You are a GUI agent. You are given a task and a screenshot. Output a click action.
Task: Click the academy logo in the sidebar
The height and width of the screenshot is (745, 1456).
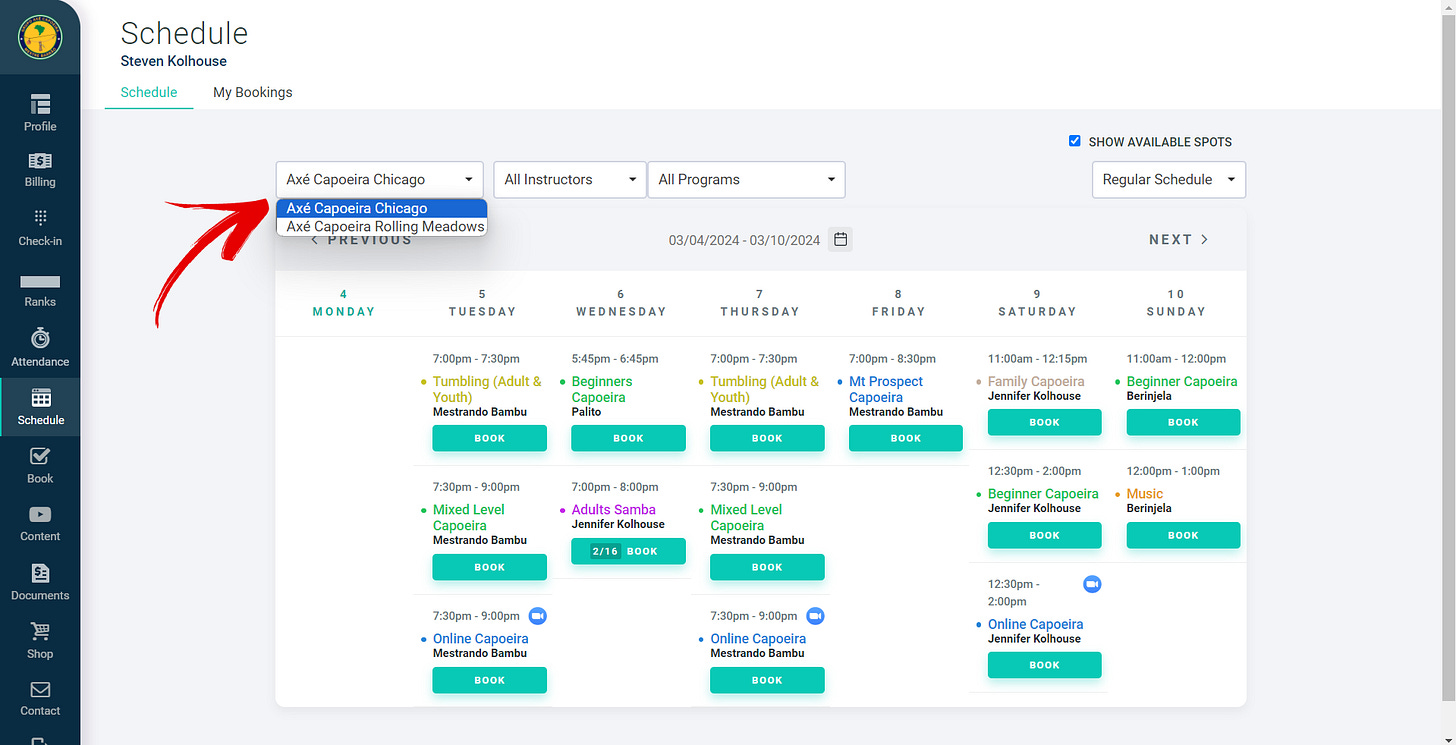point(40,37)
